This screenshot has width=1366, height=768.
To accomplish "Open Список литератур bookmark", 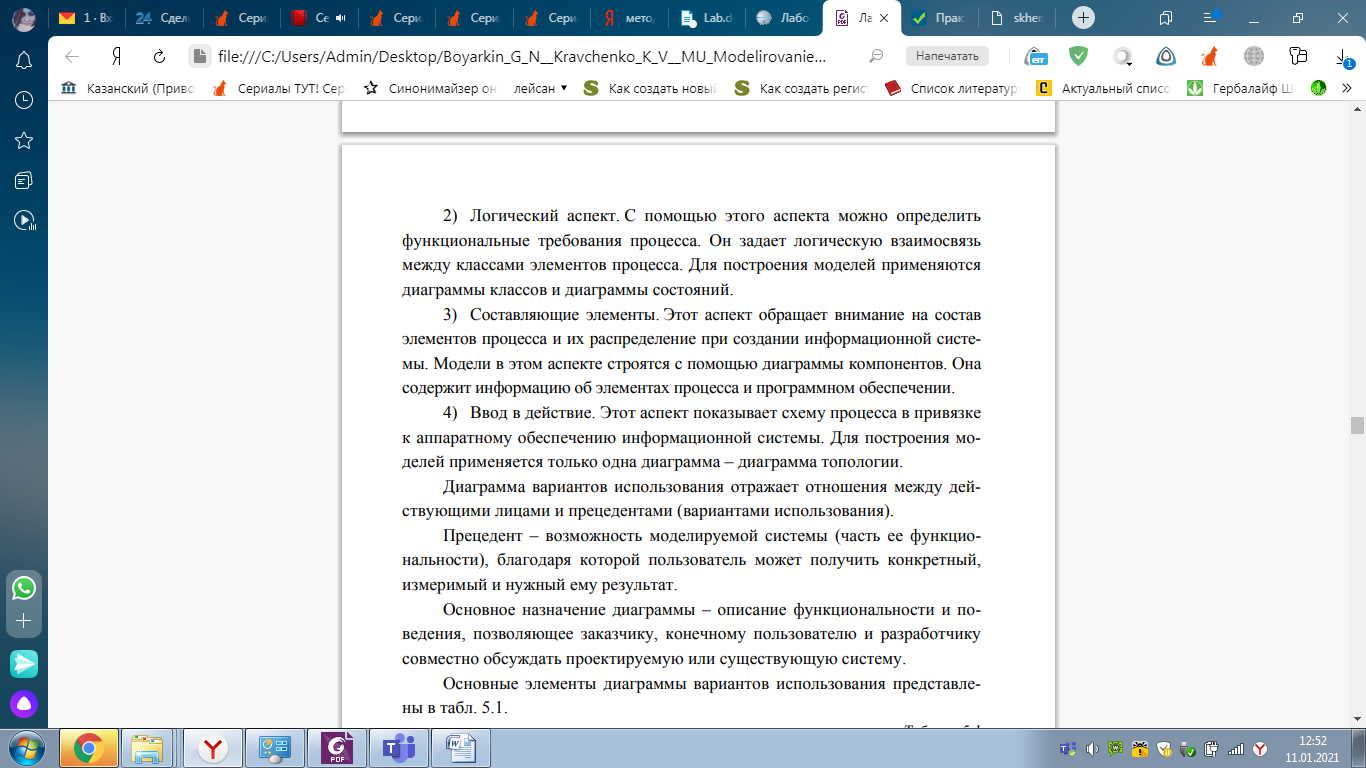I will [x=952, y=88].
